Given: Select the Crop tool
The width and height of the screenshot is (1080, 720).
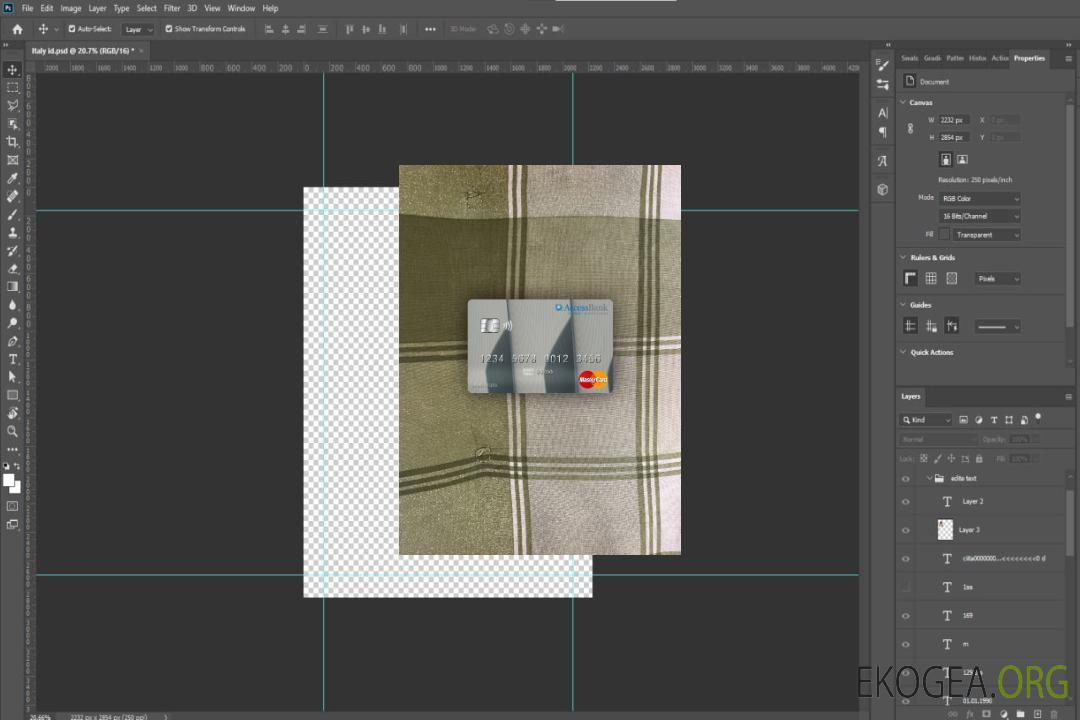Looking at the screenshot, I should [12, 142].
